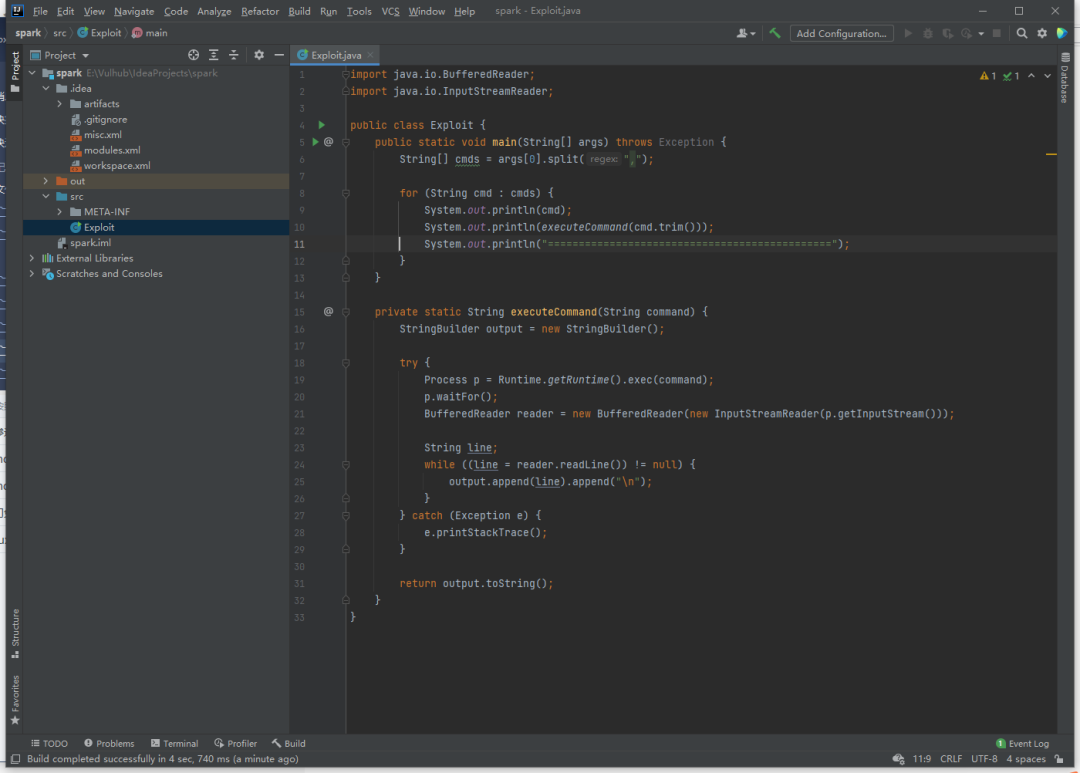The width and height of the screenshot is (1080, 773).
Task: Click the Build Project hammer icon
Action: (775, 33)
